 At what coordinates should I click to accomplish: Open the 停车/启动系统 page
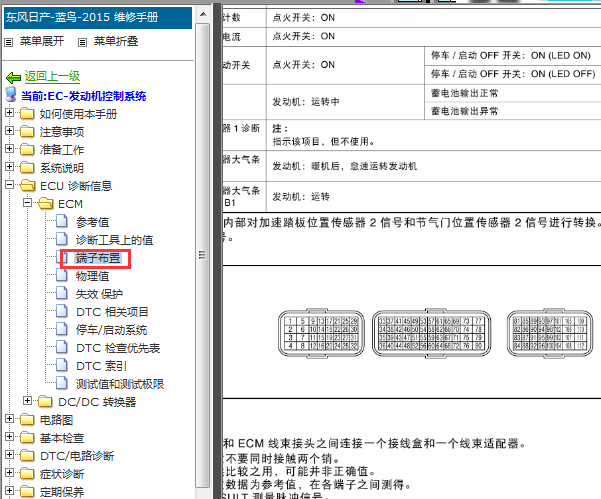pos(112,330)
